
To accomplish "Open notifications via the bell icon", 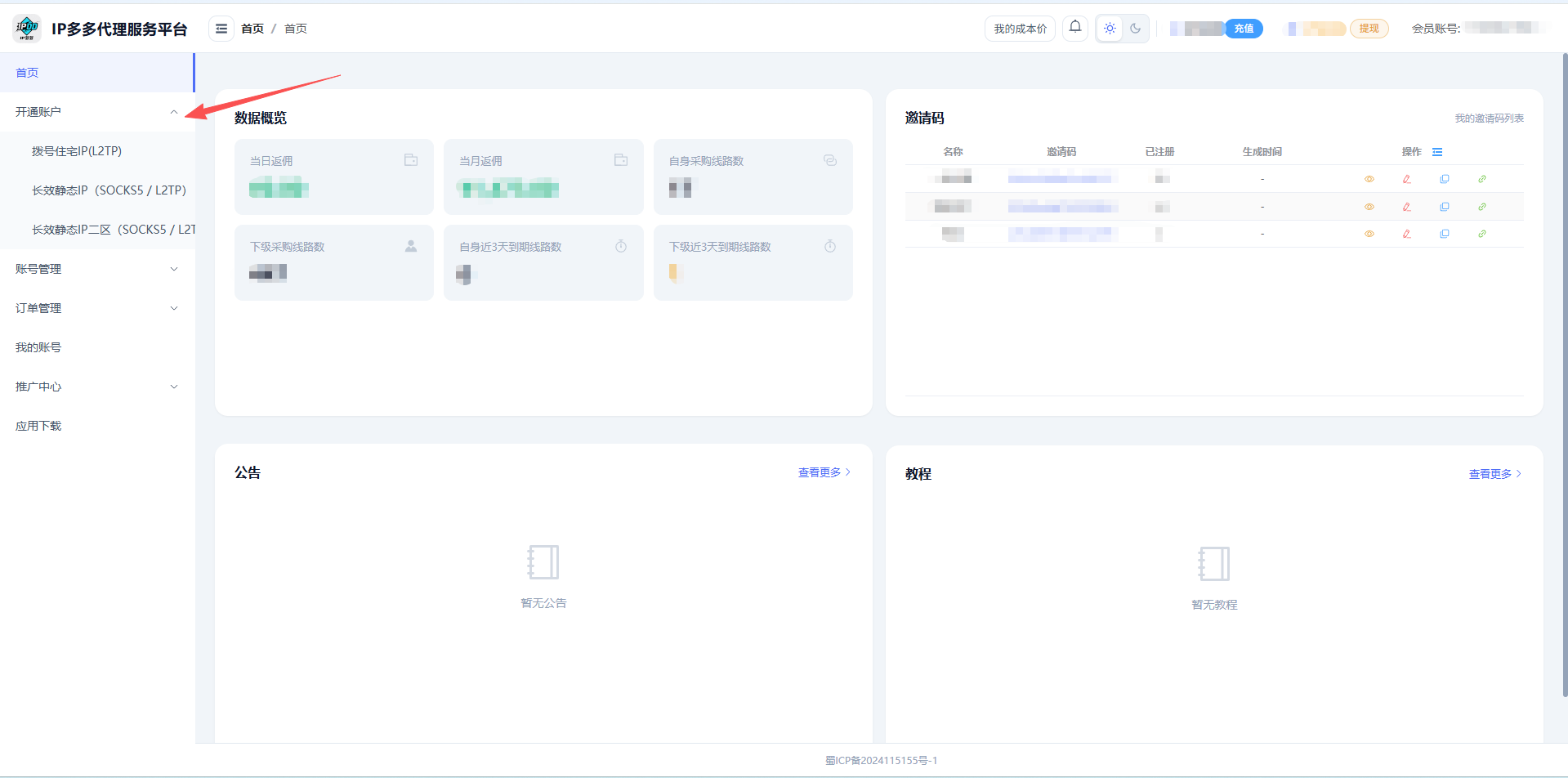I will tap(1075, 27).
